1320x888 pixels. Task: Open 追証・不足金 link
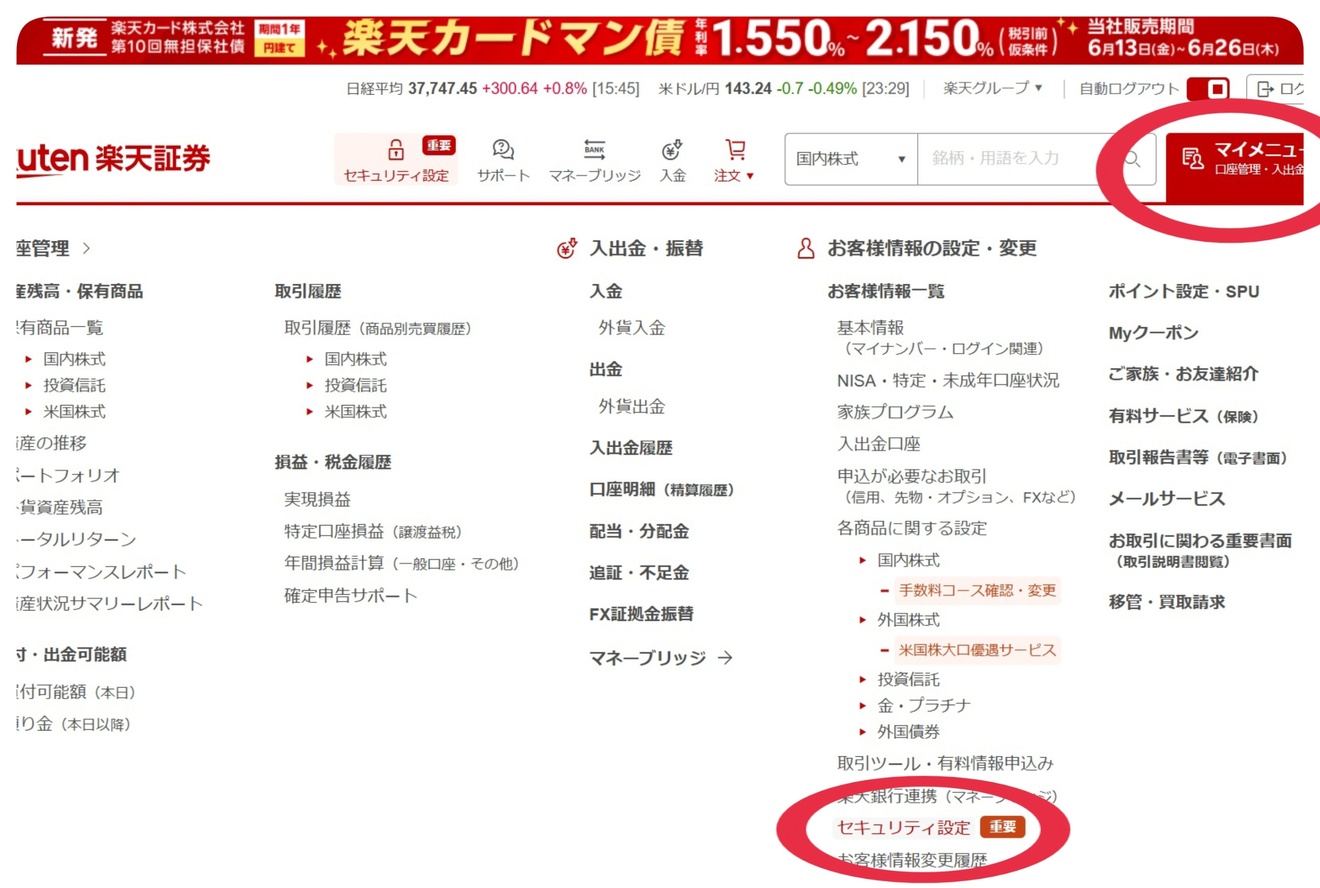(639, 573)
